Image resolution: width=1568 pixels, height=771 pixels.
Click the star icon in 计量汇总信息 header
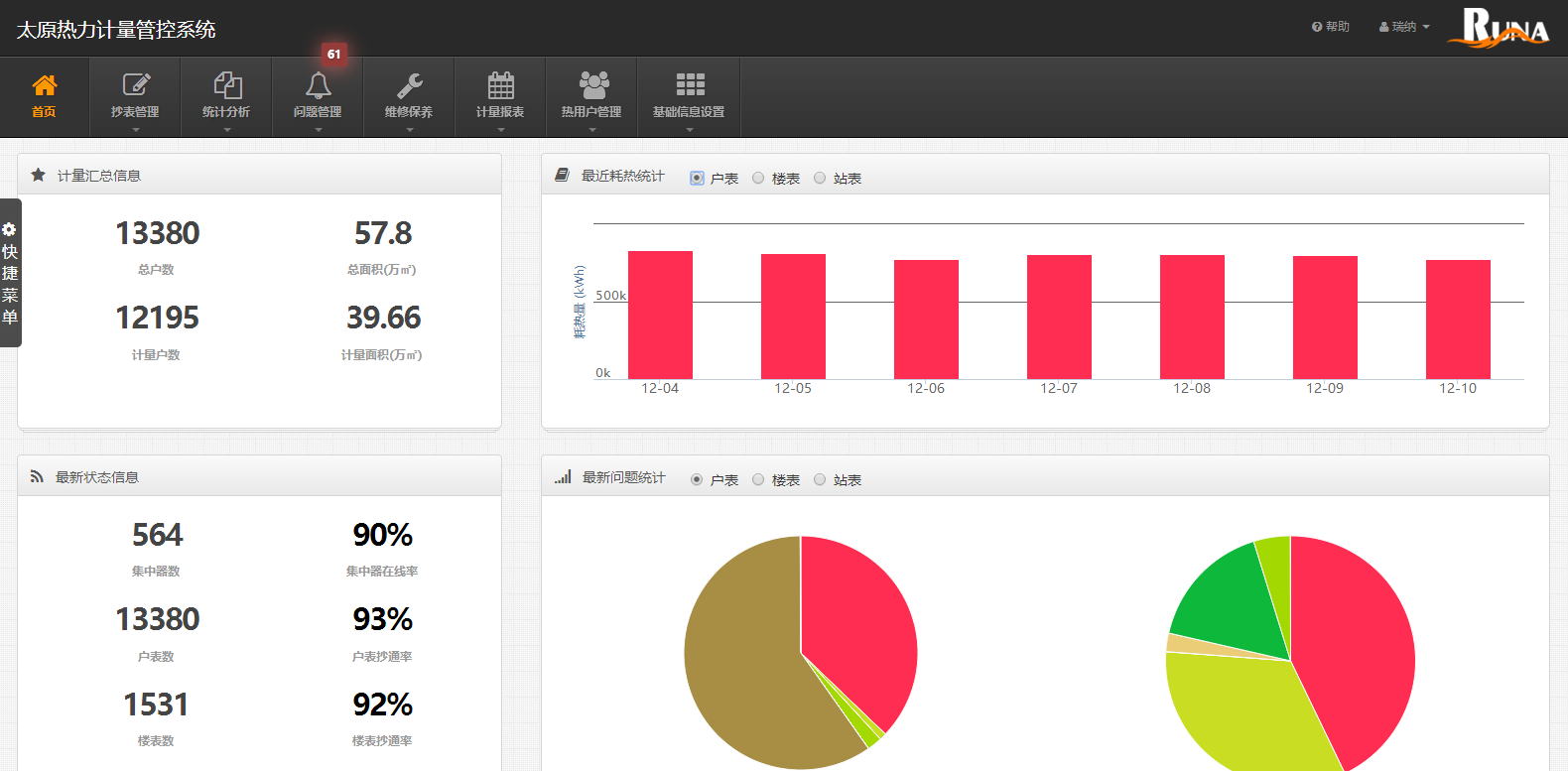[39, 176]
